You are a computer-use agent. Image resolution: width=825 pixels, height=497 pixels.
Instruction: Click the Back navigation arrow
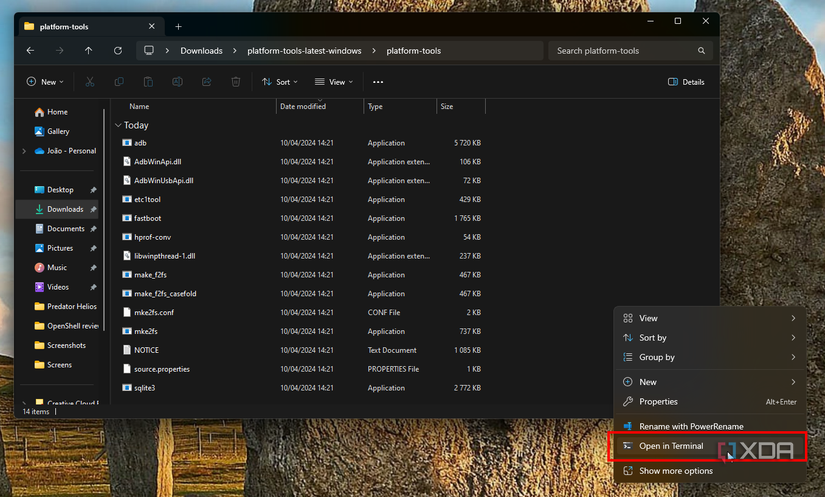(30, 50)
